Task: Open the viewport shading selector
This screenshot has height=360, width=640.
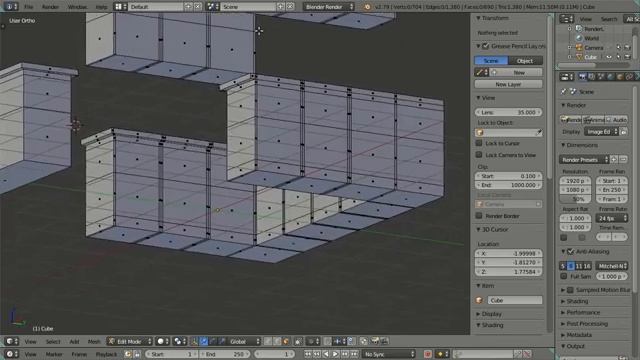Action: [x=162, y=341]
